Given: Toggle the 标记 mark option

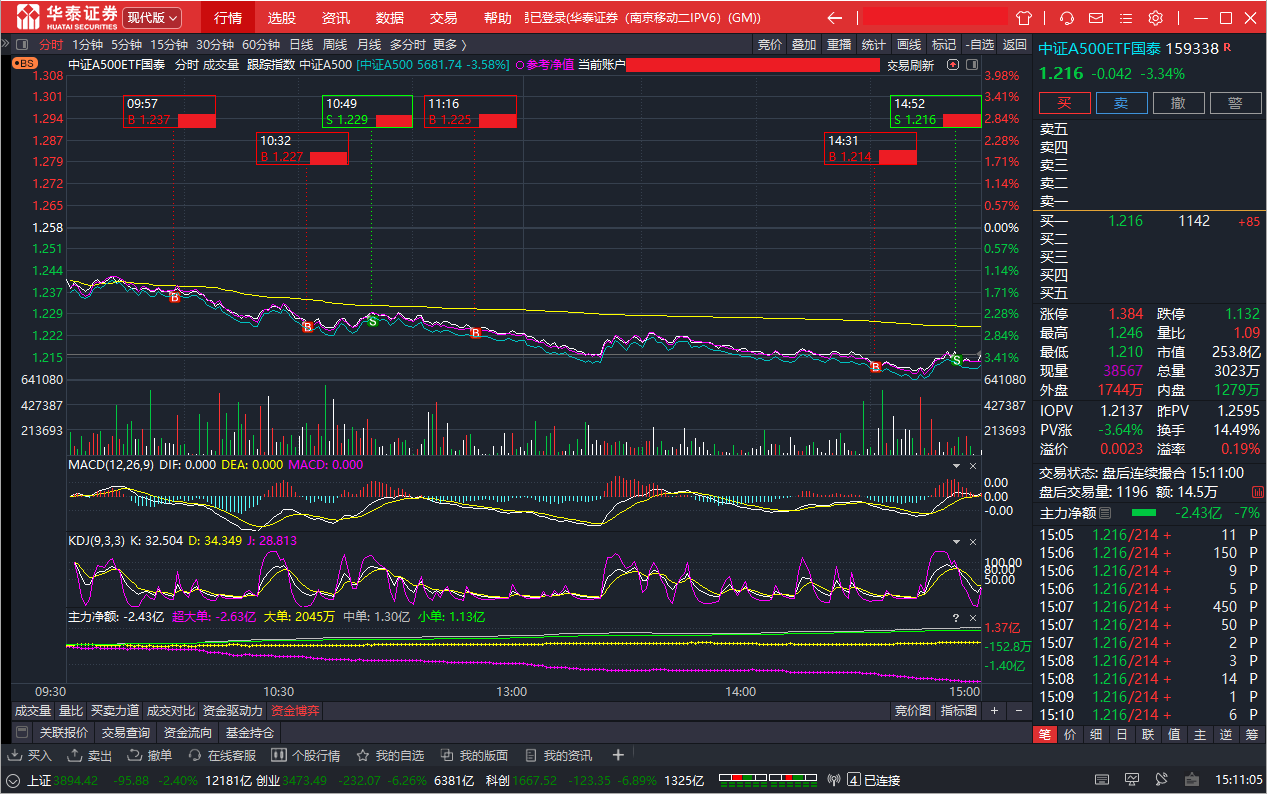Looking at the screenshot, I should pyautogui.click(x=944, y=44).
